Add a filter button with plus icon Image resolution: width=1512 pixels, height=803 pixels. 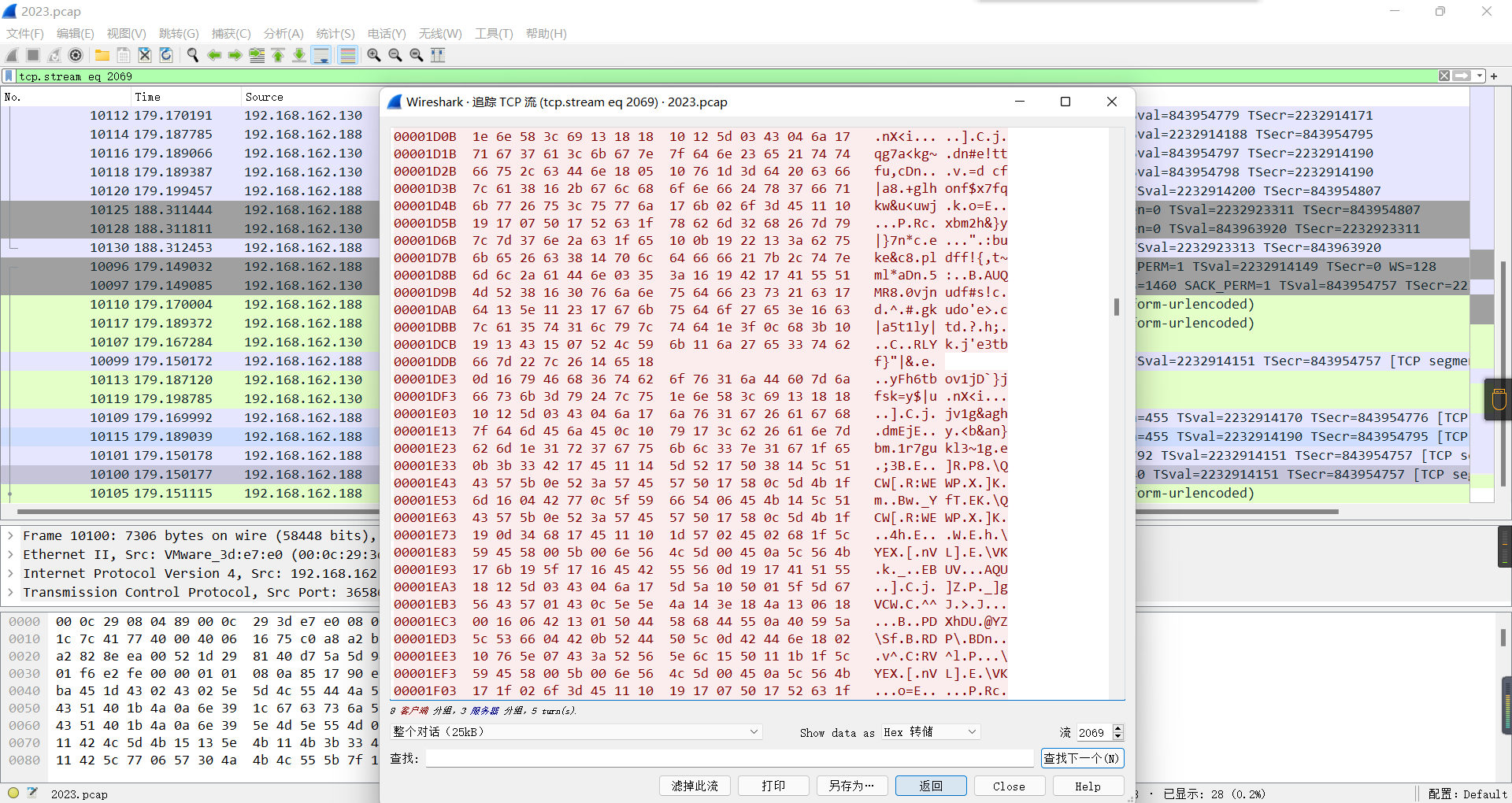click(1494, 76)
